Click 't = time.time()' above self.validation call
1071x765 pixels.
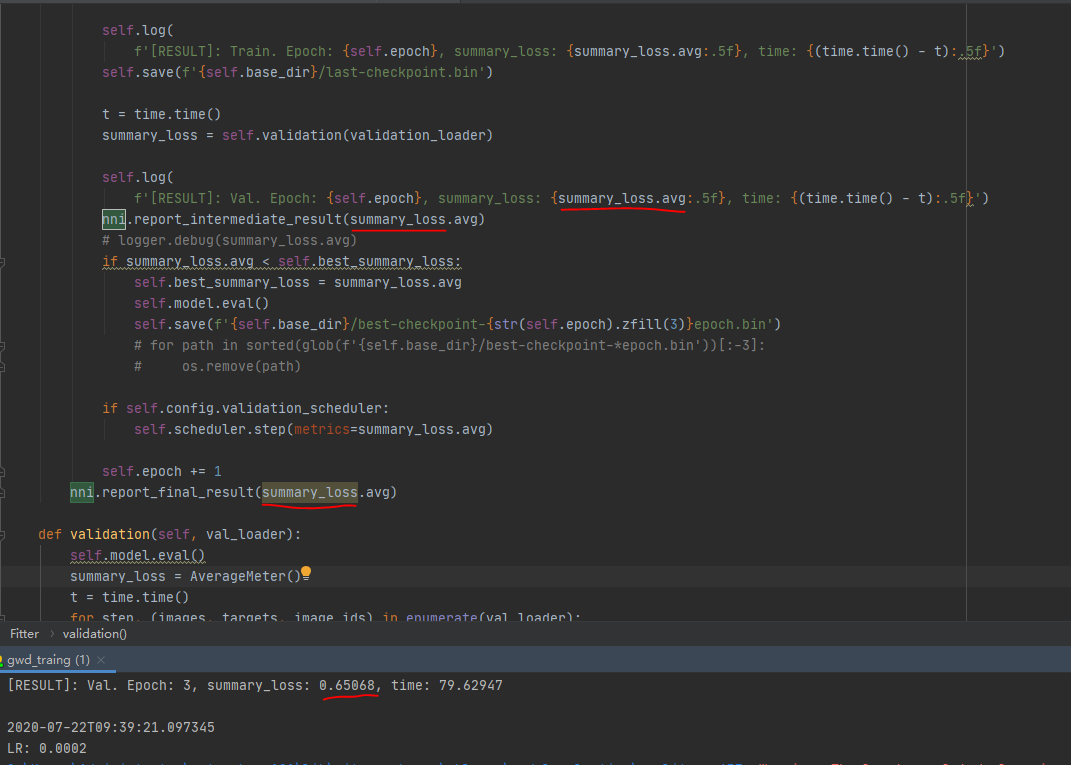tap(161, 114)
